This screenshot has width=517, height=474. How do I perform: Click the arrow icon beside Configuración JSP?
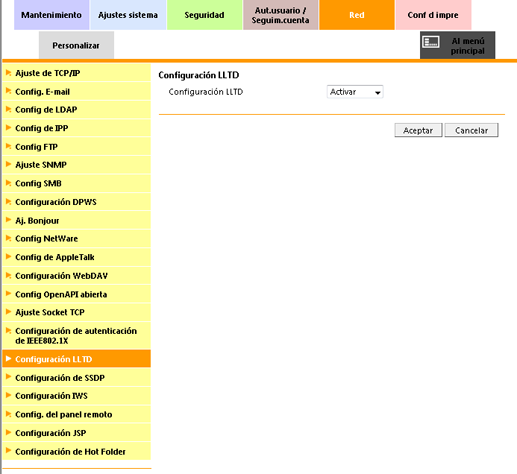(9, 432)
